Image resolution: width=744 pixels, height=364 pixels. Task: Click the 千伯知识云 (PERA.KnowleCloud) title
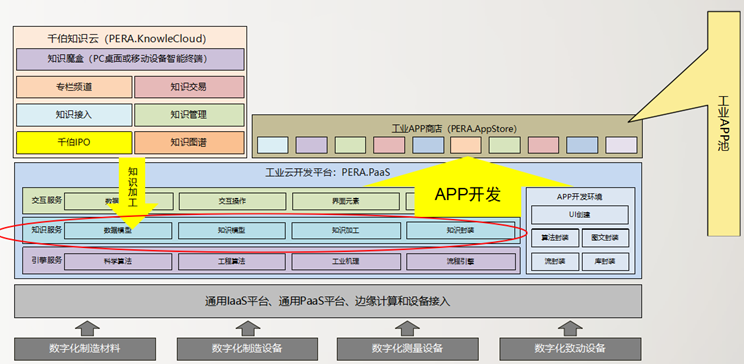(x=127, y=38)
